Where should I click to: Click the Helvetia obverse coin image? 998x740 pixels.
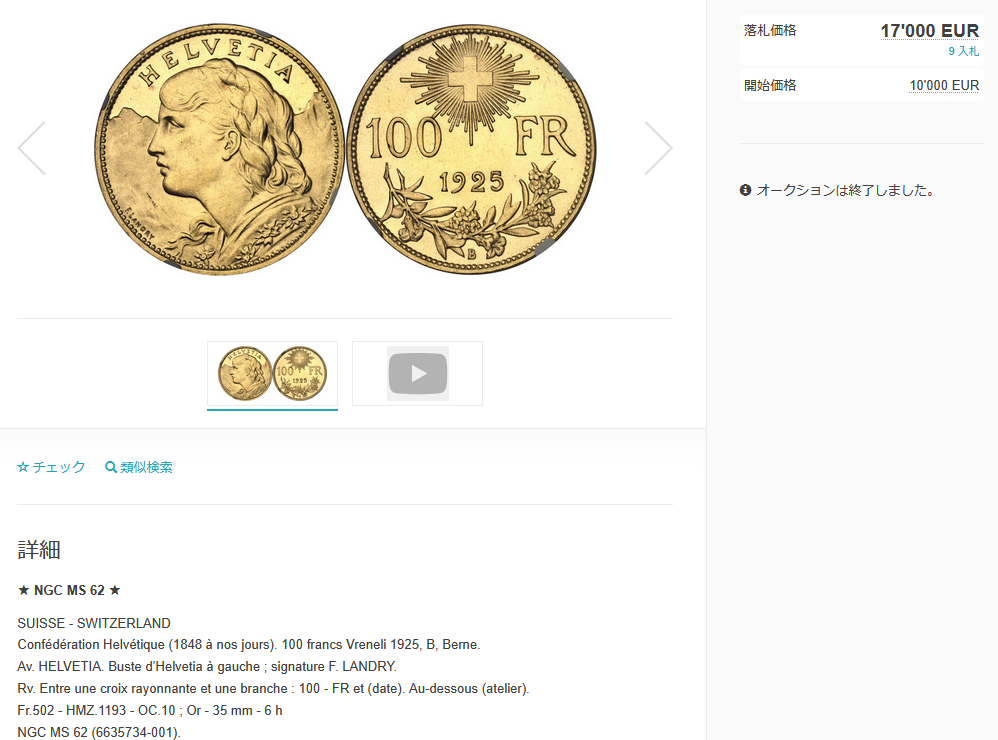219,150
